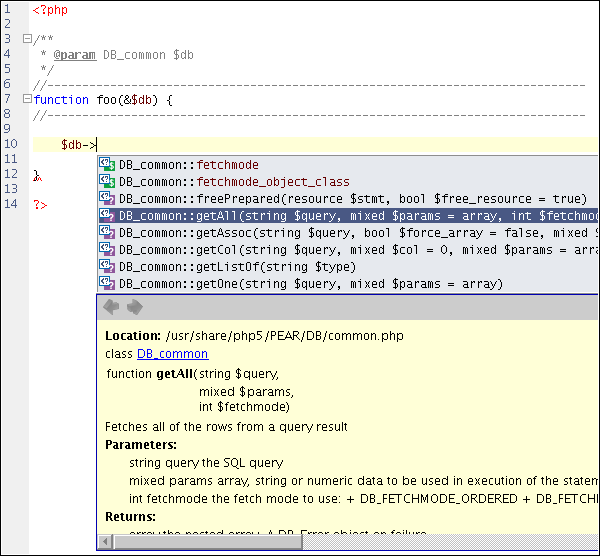
Task: Select the getListOf(string $type) suggestion
Action: [347, 266]
